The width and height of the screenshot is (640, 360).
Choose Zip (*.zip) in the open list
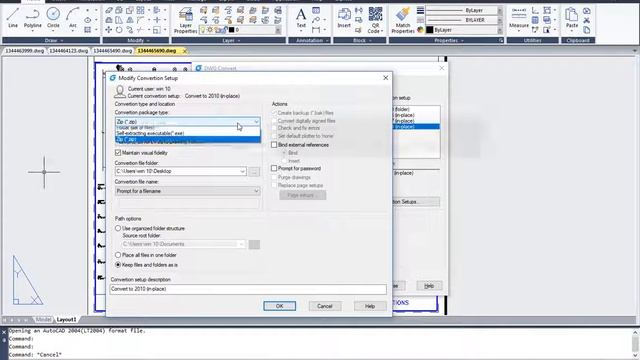pyautogui.click(x=188, y=139)
